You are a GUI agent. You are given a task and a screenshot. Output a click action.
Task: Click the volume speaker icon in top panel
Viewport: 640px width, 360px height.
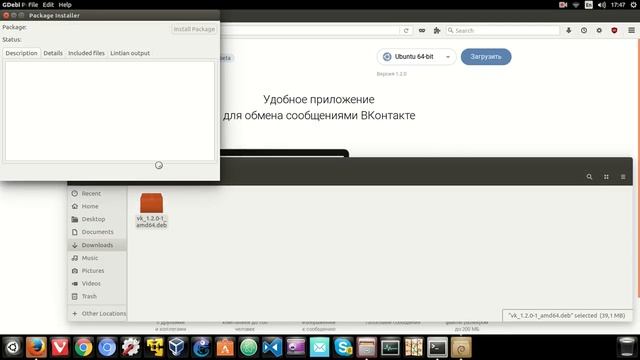(602, 5)
